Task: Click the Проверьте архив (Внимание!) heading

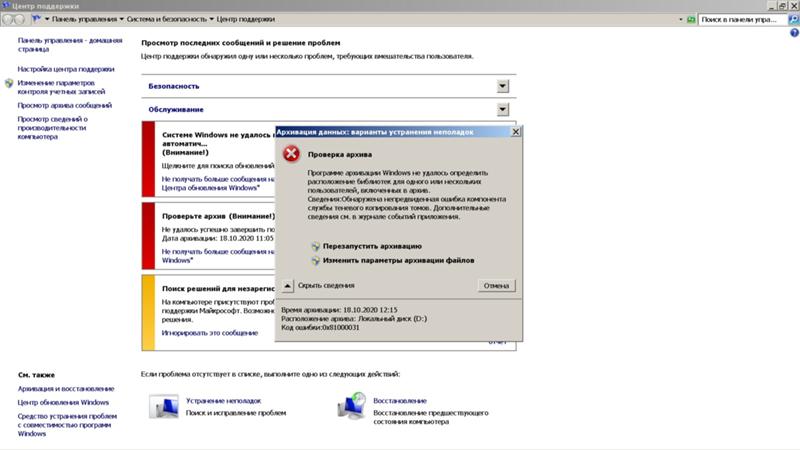Action: tap(218, 216)
